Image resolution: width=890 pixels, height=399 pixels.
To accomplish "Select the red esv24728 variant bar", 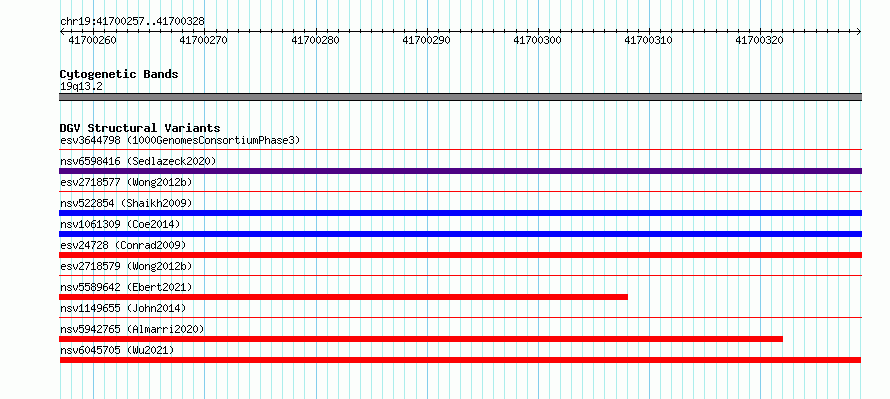I will (460, 255).
